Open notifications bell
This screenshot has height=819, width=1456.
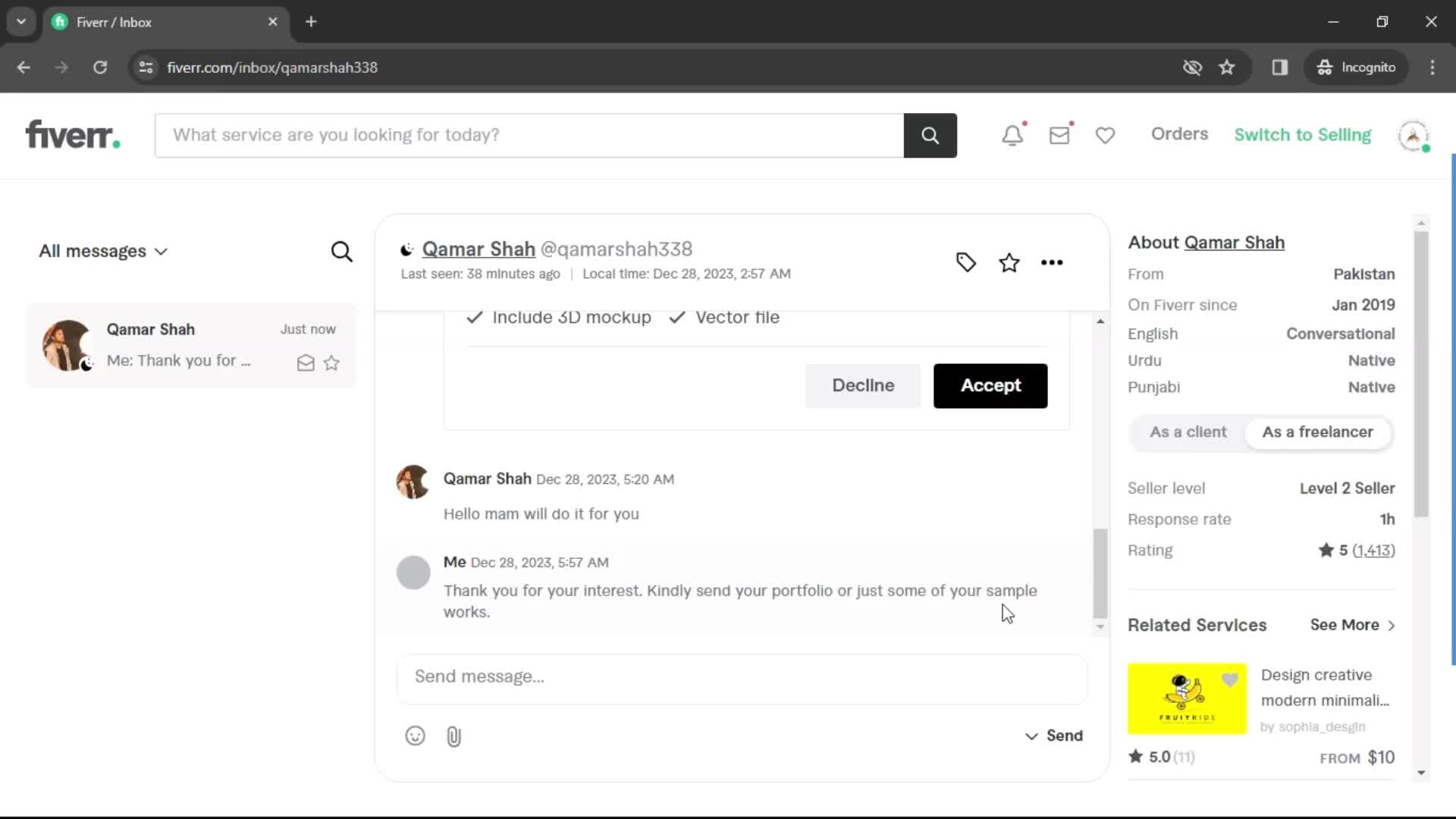(1012, 135)
